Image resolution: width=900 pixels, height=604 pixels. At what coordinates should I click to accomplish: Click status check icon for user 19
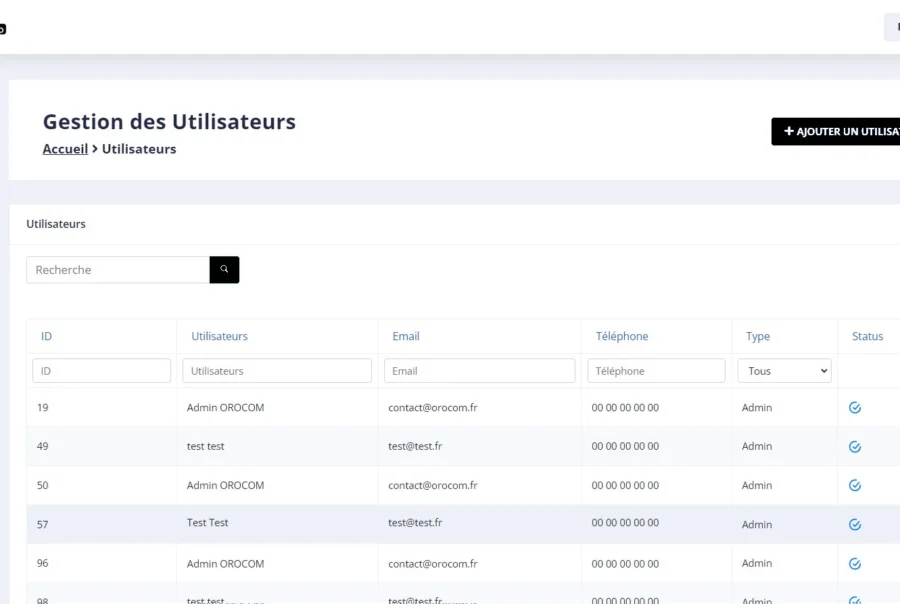pyautogui.click(x=855, y=408)
